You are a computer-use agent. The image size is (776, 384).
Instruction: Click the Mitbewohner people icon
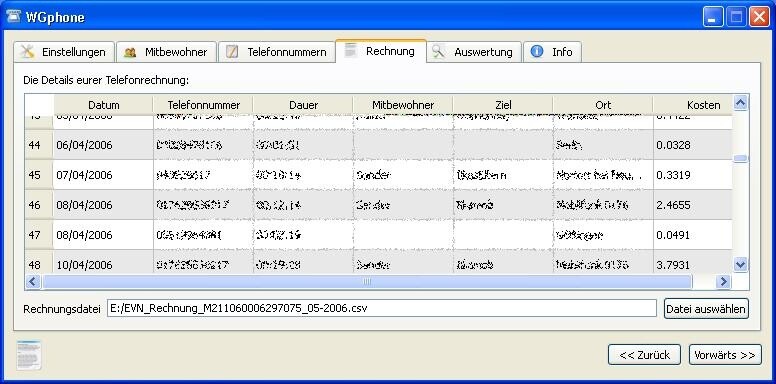pyautogui.click(x=130, y=52)
